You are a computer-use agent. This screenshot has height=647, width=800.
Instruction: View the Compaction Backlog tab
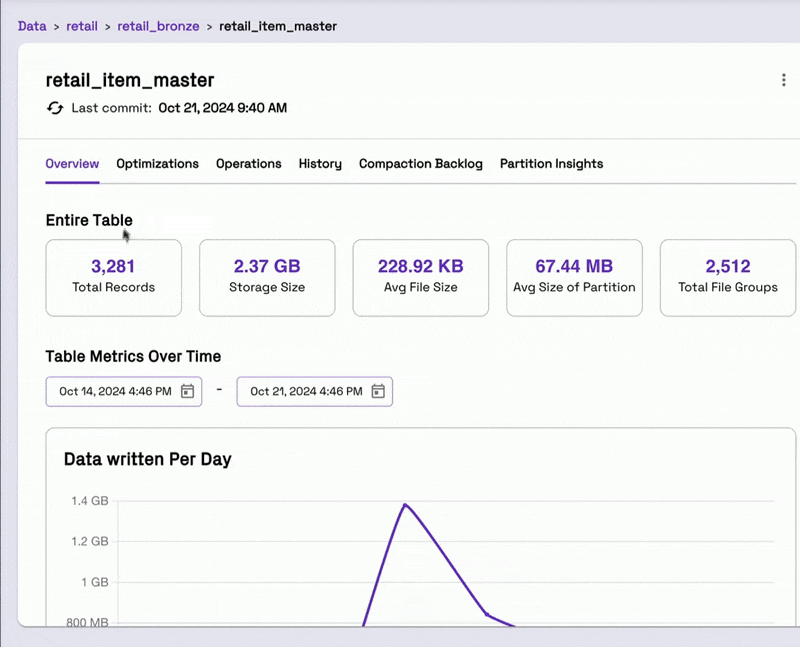click(420, 164)
